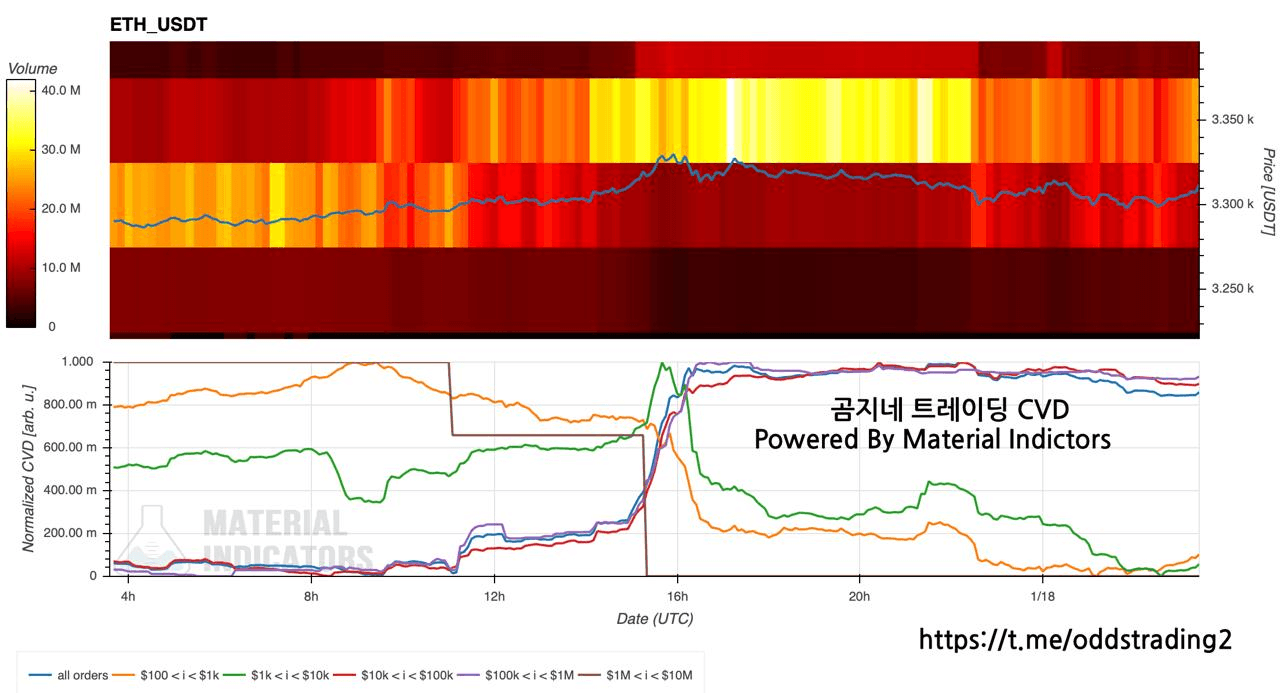1280x693 pixels.
Task: Select the 16h tick on the time axis
Action: 677,597
